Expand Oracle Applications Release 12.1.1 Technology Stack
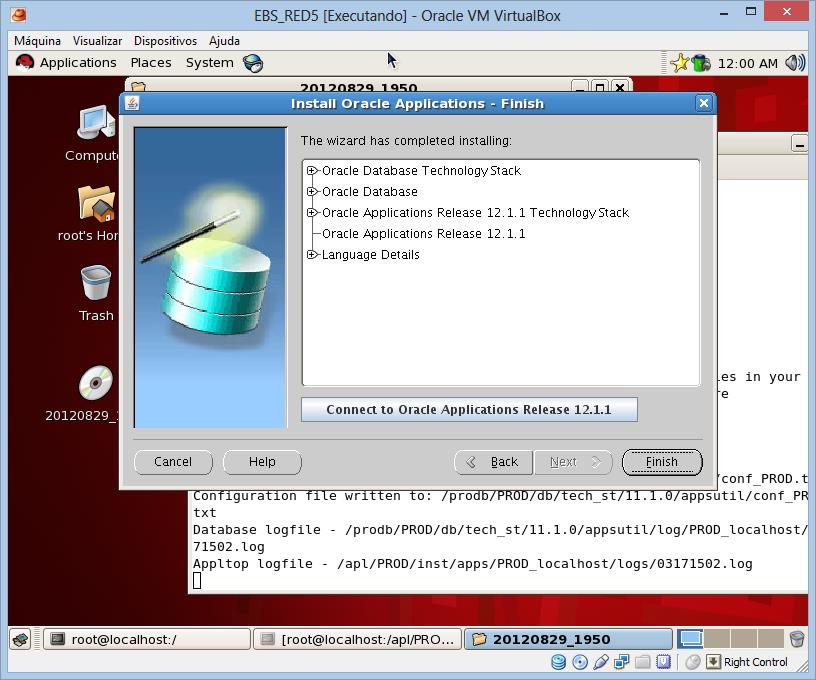The image size is (816, 680). click(x=311, y=212)
